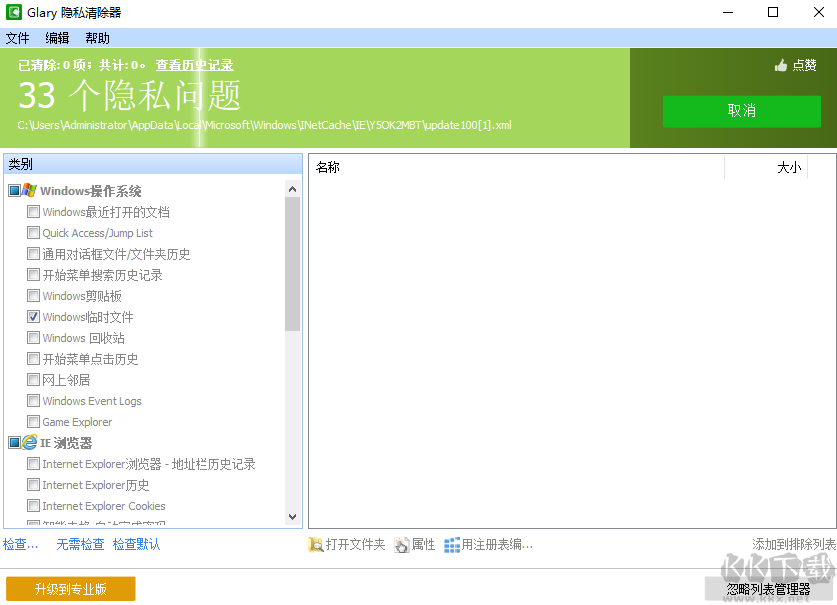Click the 属性 properties icon
Screen dimensions: 837x605
pos(399,543)
